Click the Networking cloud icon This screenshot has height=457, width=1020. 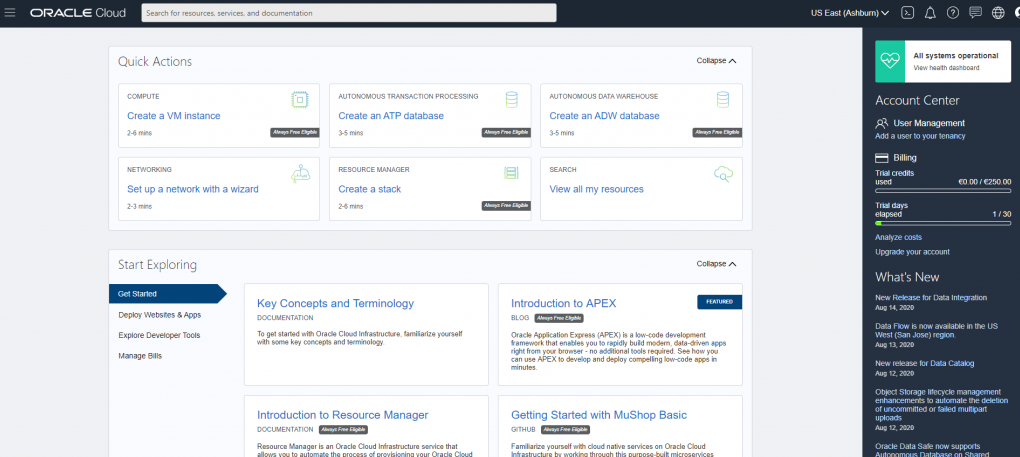[300, 174]
